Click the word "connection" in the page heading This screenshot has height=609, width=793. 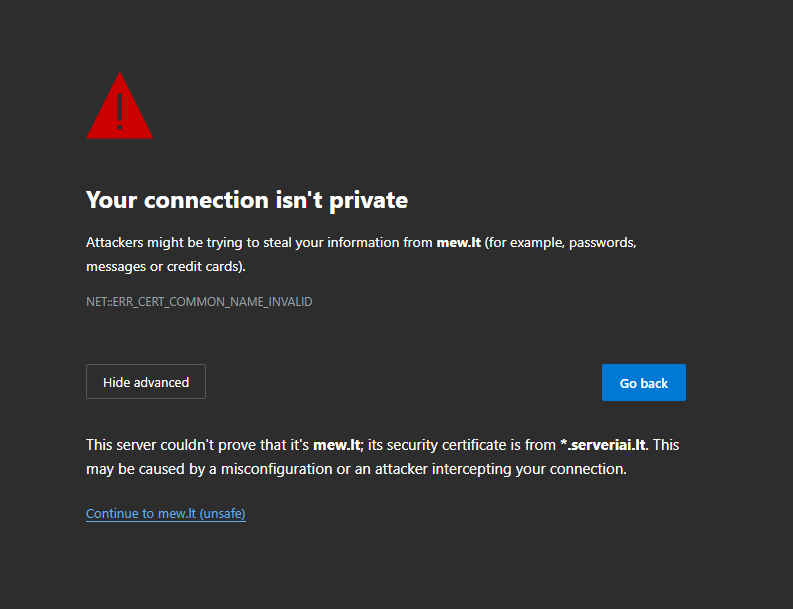click(x=206, y=200)
